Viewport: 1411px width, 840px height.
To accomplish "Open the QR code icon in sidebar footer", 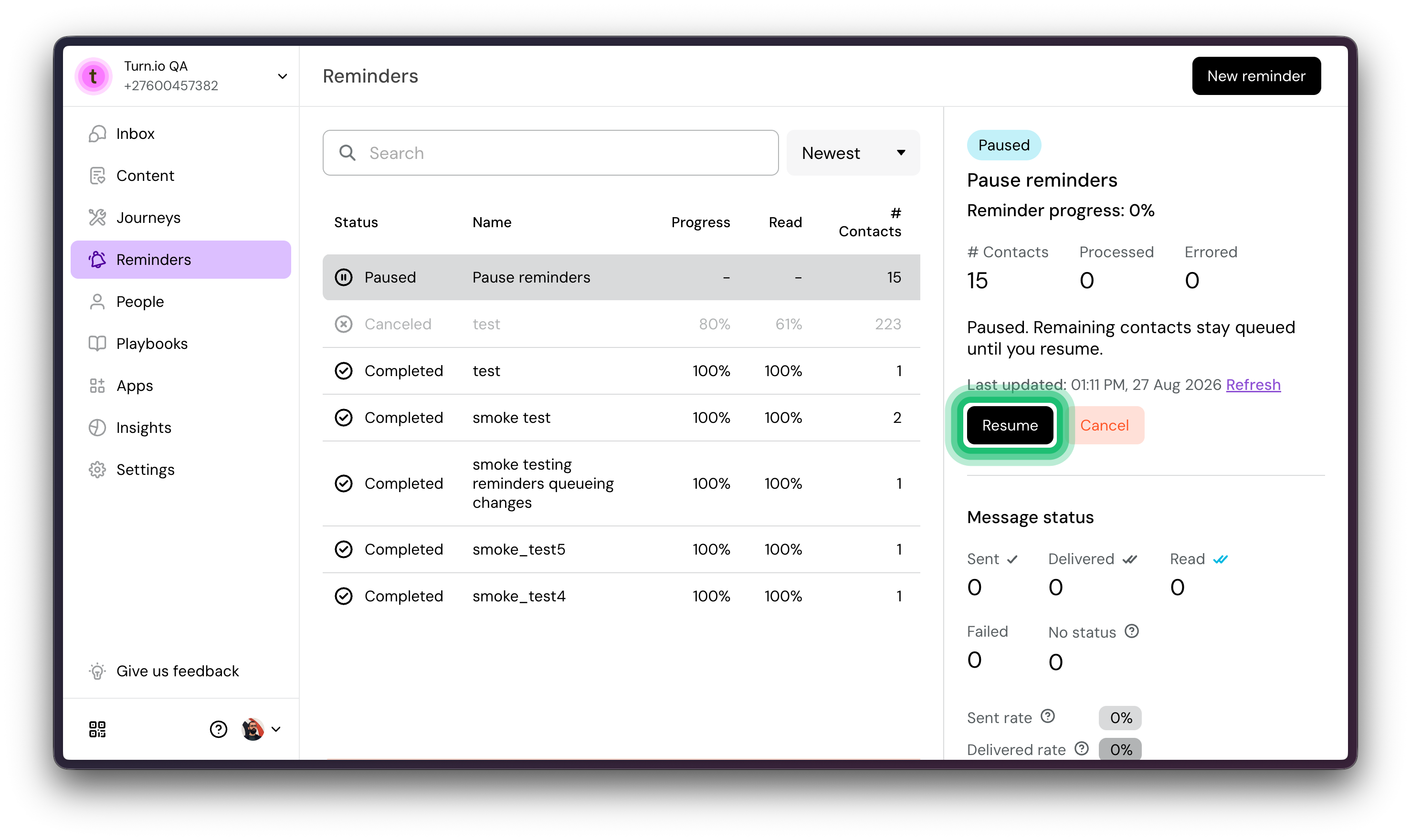I will coord(97,729).
